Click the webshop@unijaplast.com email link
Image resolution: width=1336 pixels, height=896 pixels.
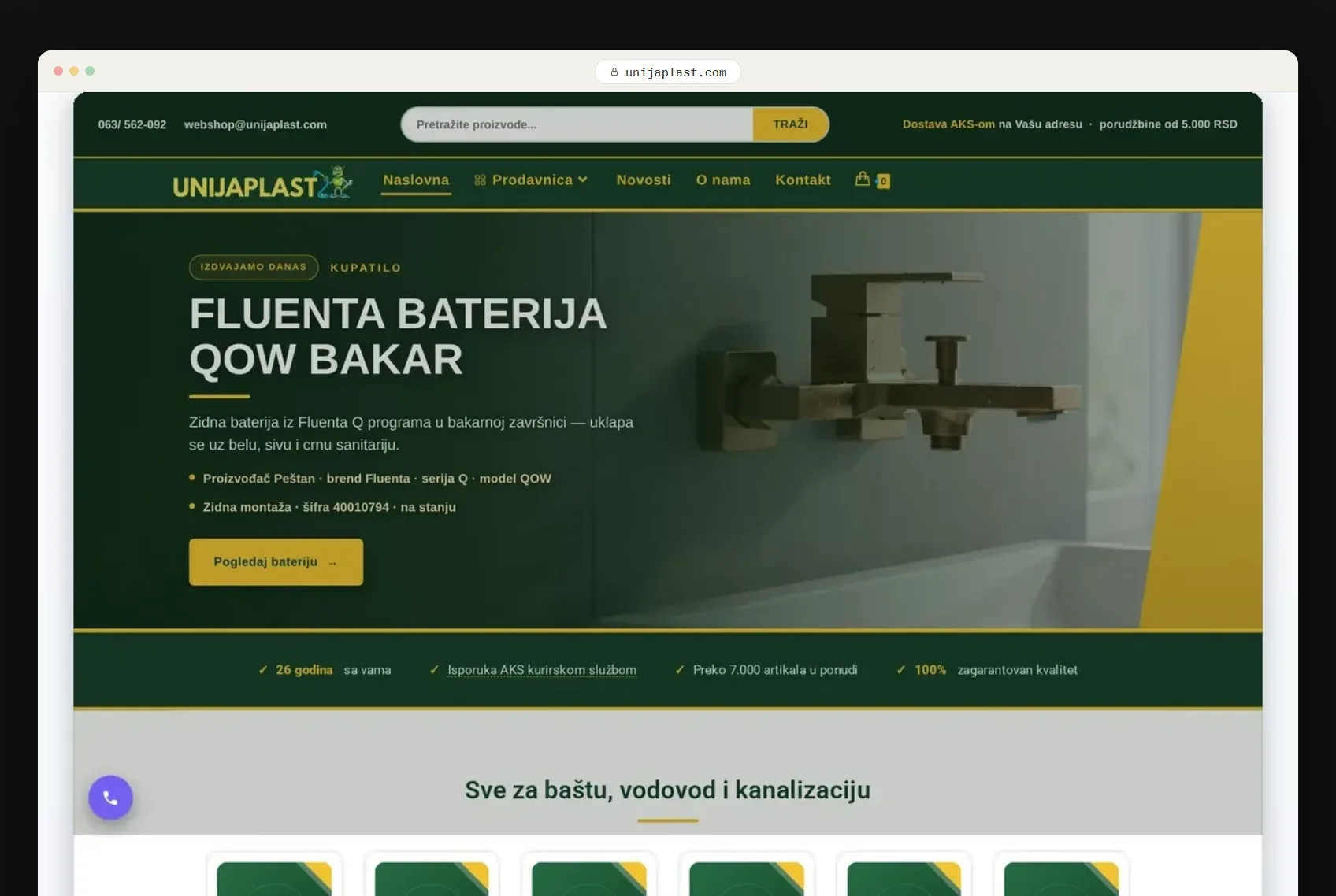[x=255, y=124]
